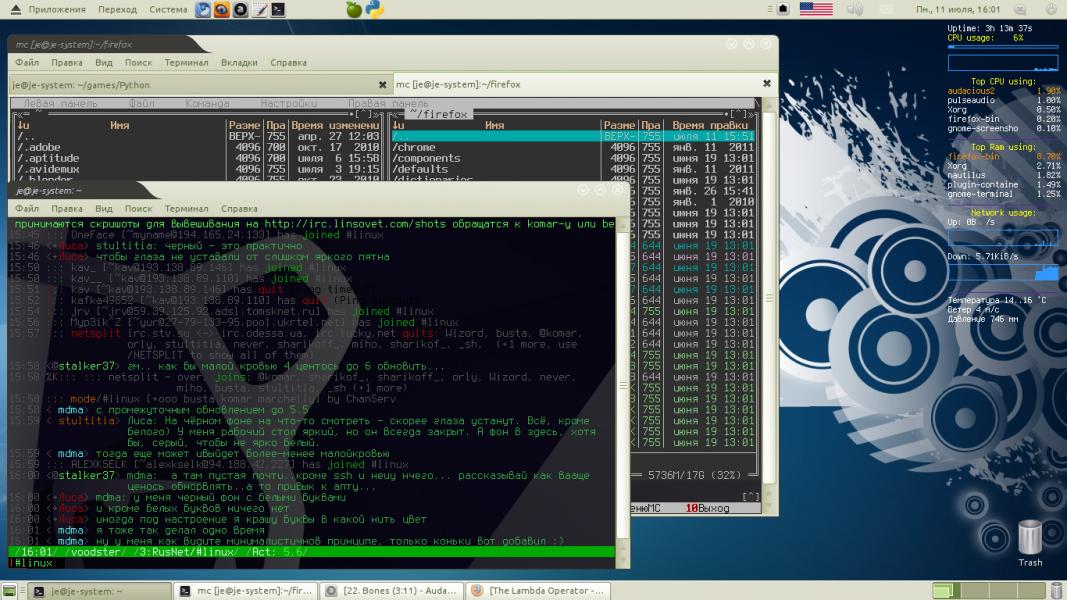Viewport: 1067px width, 600px height.
Task: Click the volume speaker icon
Action: pos(855,9)
